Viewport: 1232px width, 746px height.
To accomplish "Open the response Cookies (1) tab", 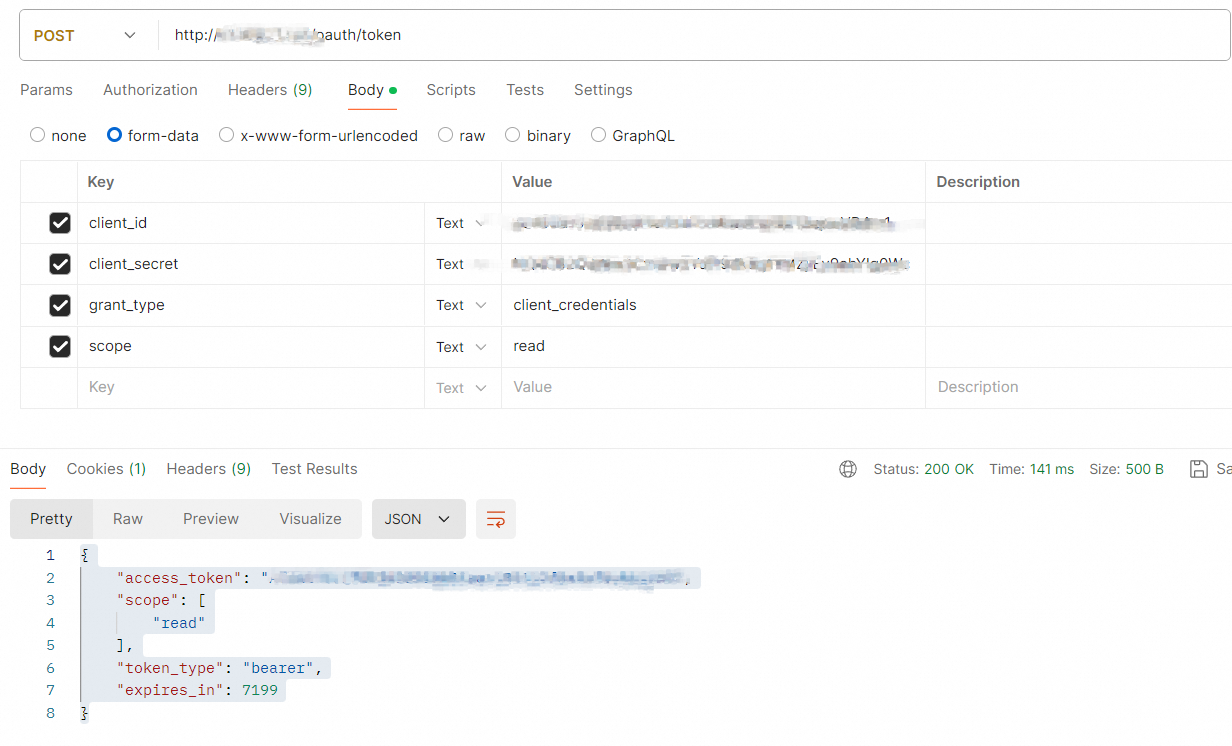I will [106, 469].
